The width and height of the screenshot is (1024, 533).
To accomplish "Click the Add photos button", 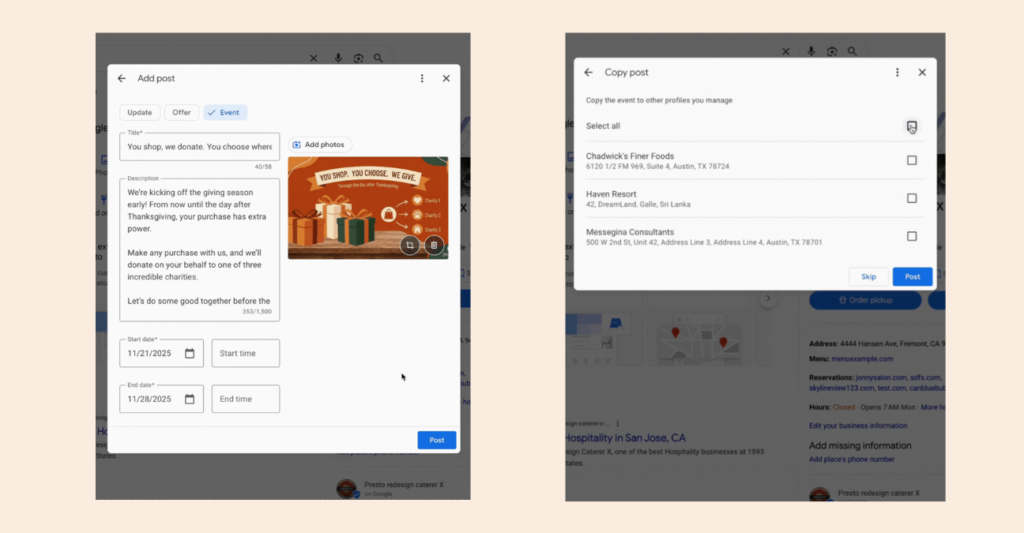I will point(319,145).
